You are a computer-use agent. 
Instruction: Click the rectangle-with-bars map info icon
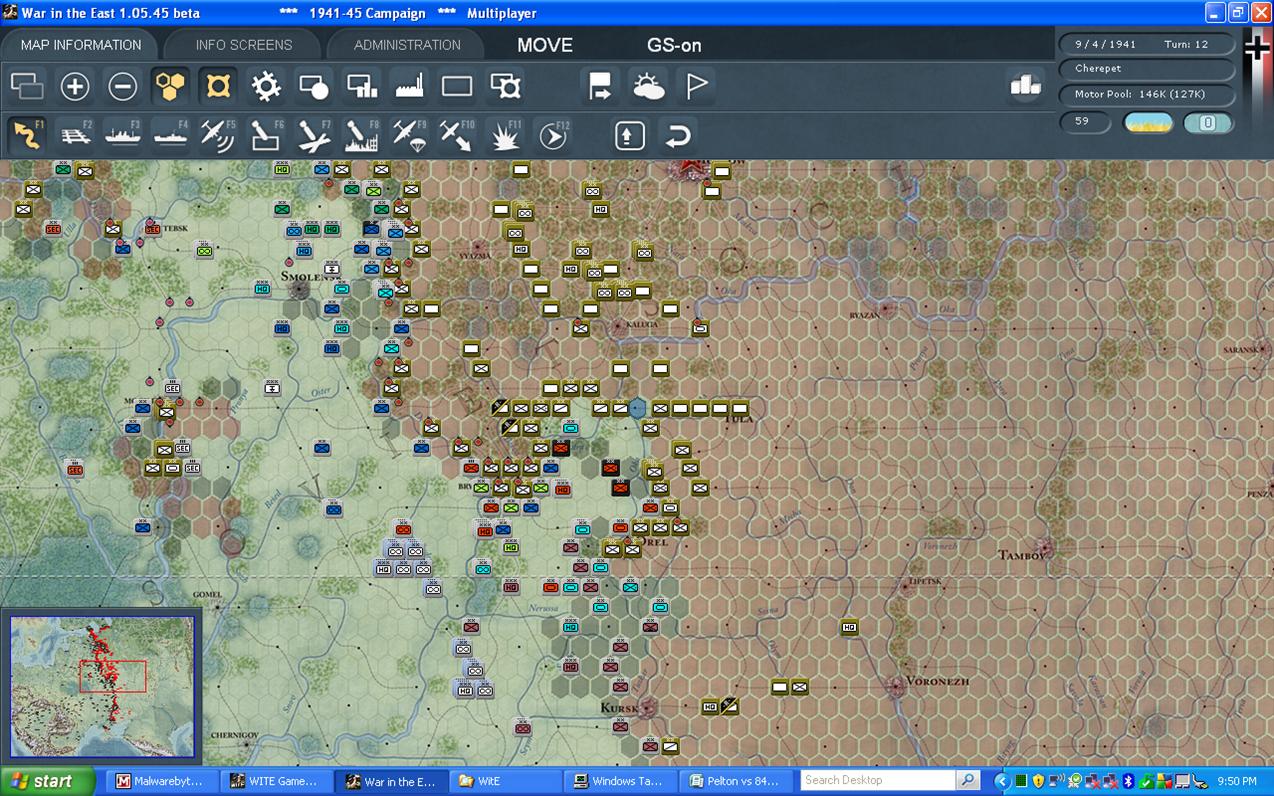tap(362, 87)
